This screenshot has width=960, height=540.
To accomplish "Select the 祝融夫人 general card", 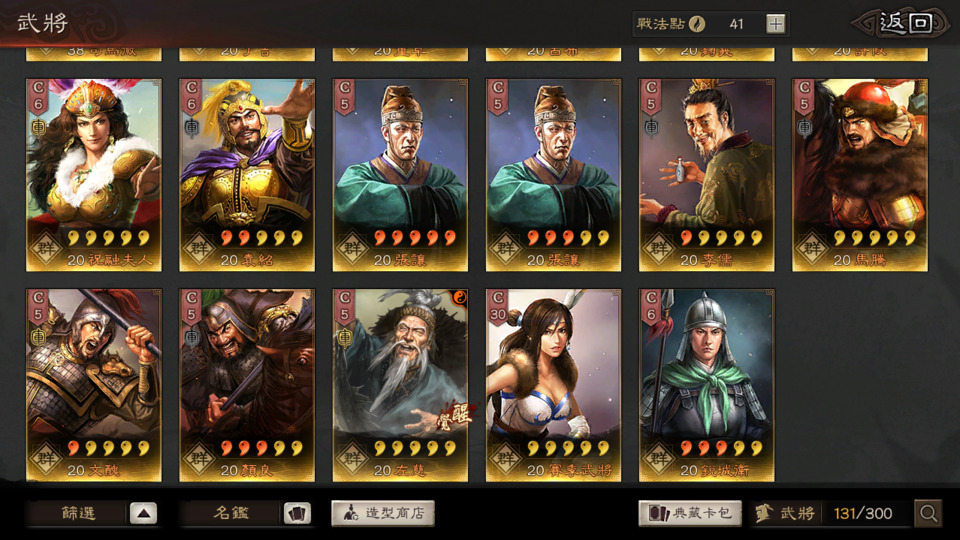I will pos(94,175).
